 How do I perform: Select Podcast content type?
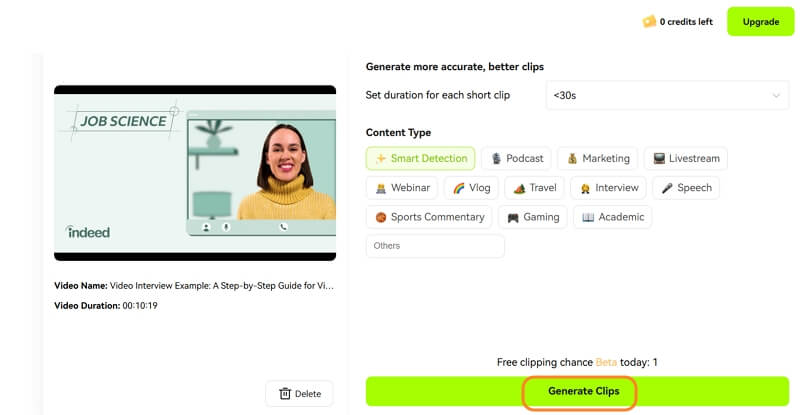[516, 158]
